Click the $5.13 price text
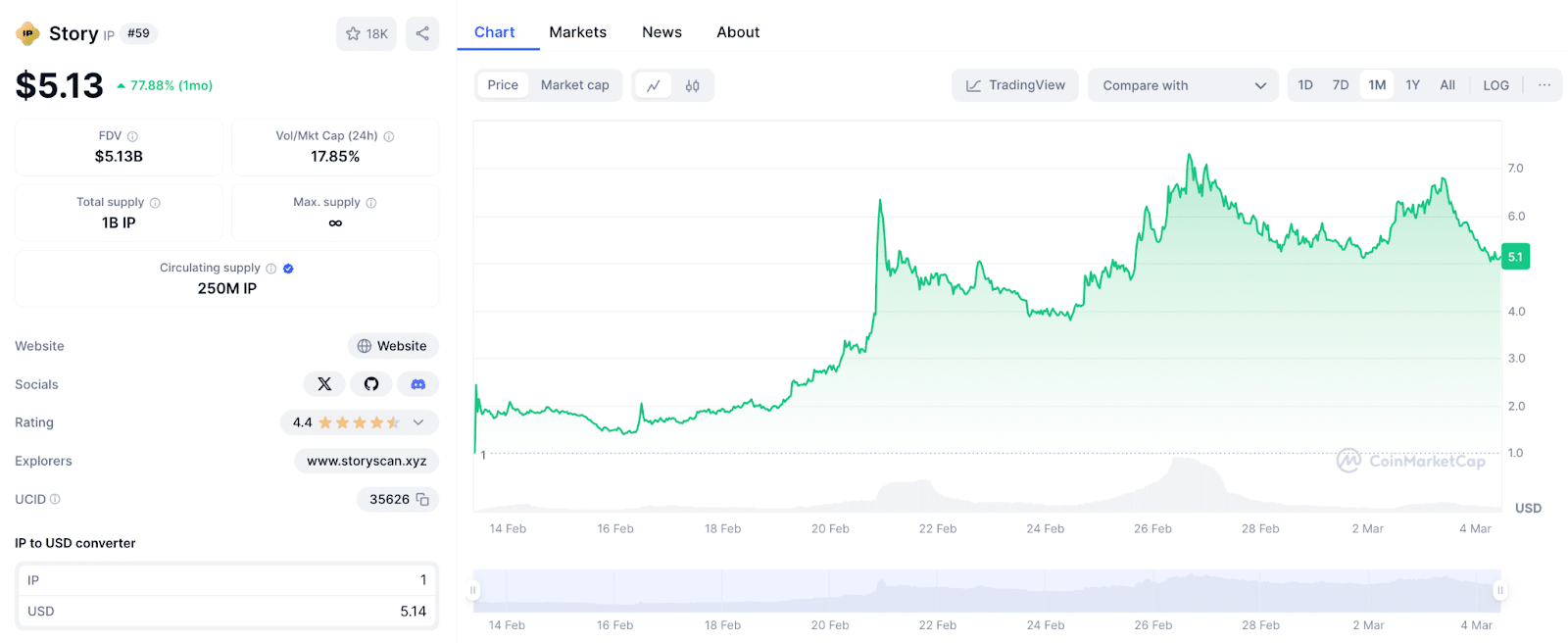 [x=59, y=86]
